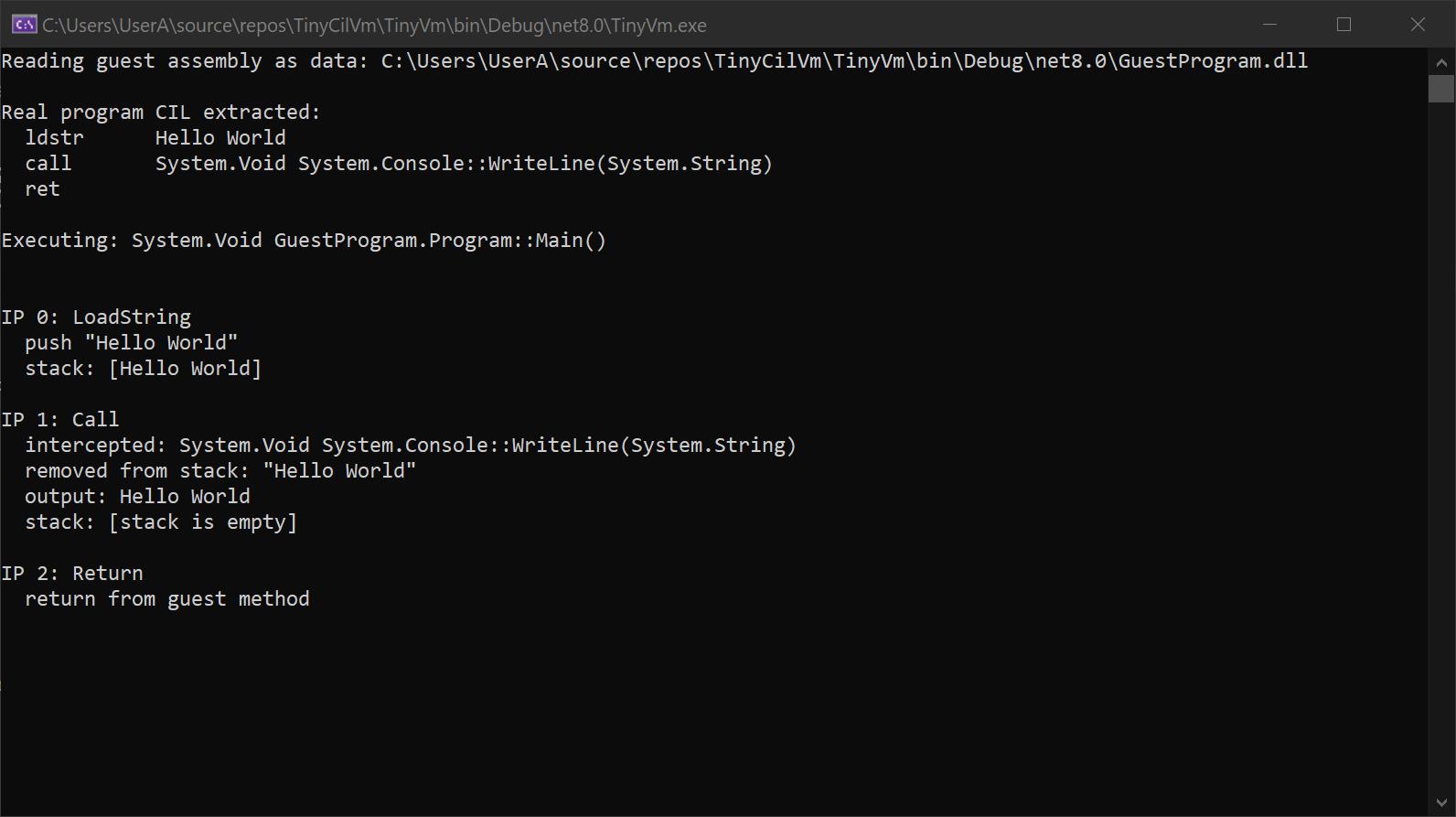Maximize the TinyVm console window
The height and width of the screenshot is (817, 1456).
1344,25
